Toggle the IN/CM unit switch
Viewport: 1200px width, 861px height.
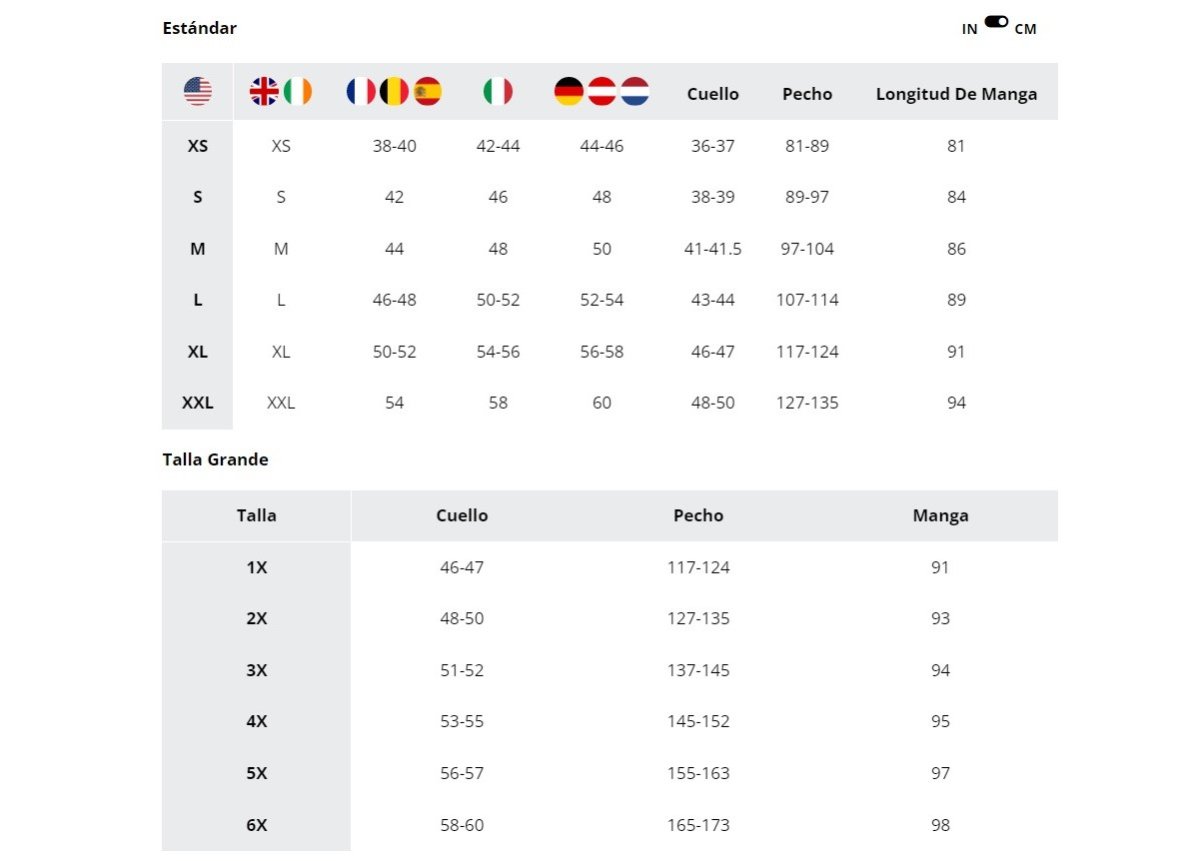(x=996, y=21)
